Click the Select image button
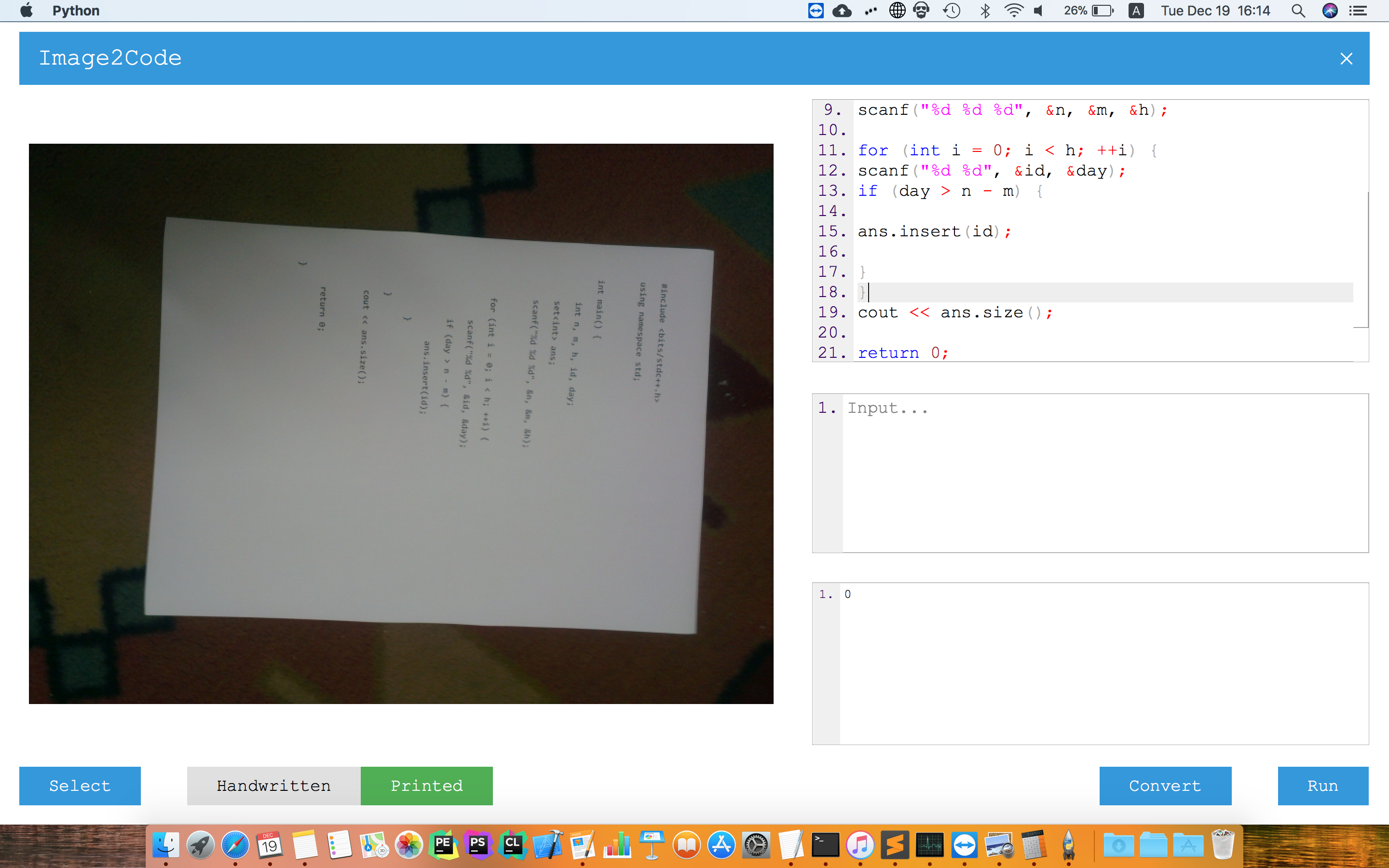The image size is (1389, 868). (x=80, y=786)
